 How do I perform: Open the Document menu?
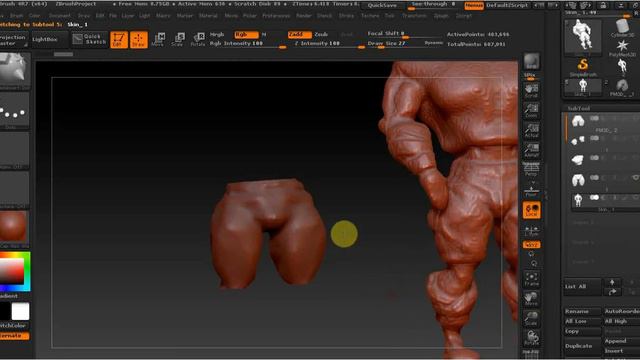click(x=60, y=16)
